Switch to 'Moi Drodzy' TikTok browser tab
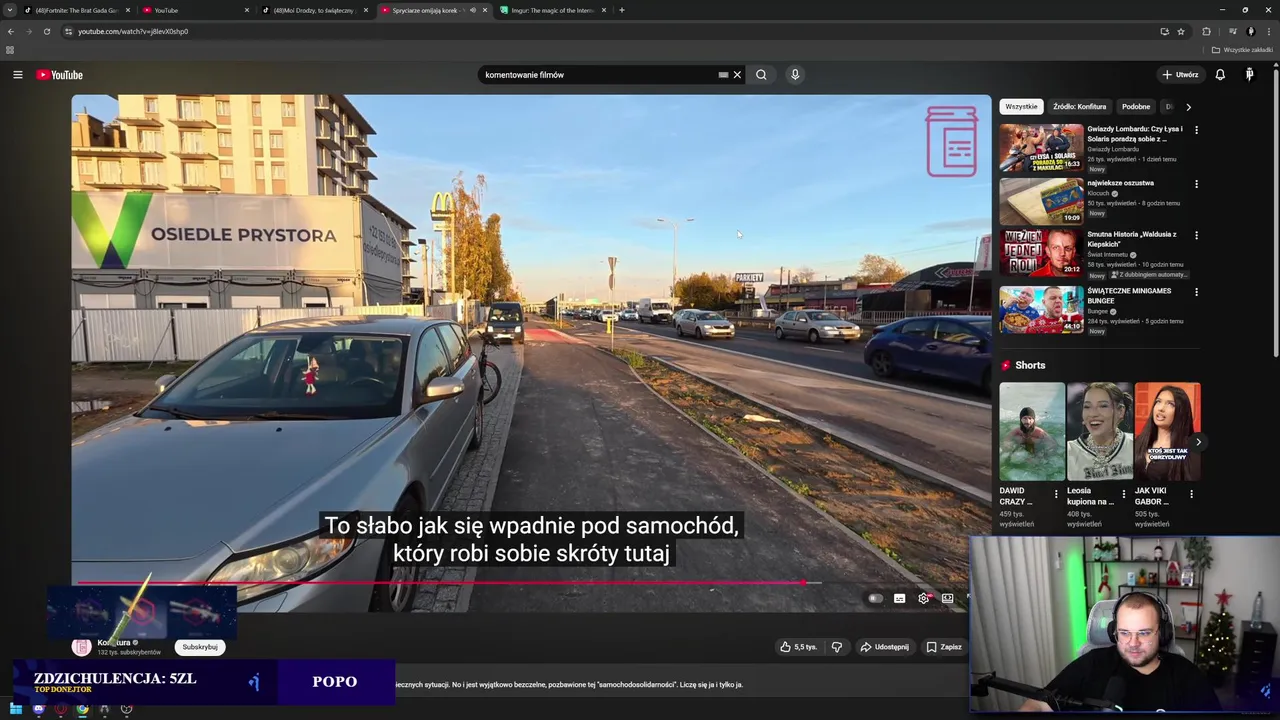Viewport: 1280px width, 720px height. coord(315,10)
